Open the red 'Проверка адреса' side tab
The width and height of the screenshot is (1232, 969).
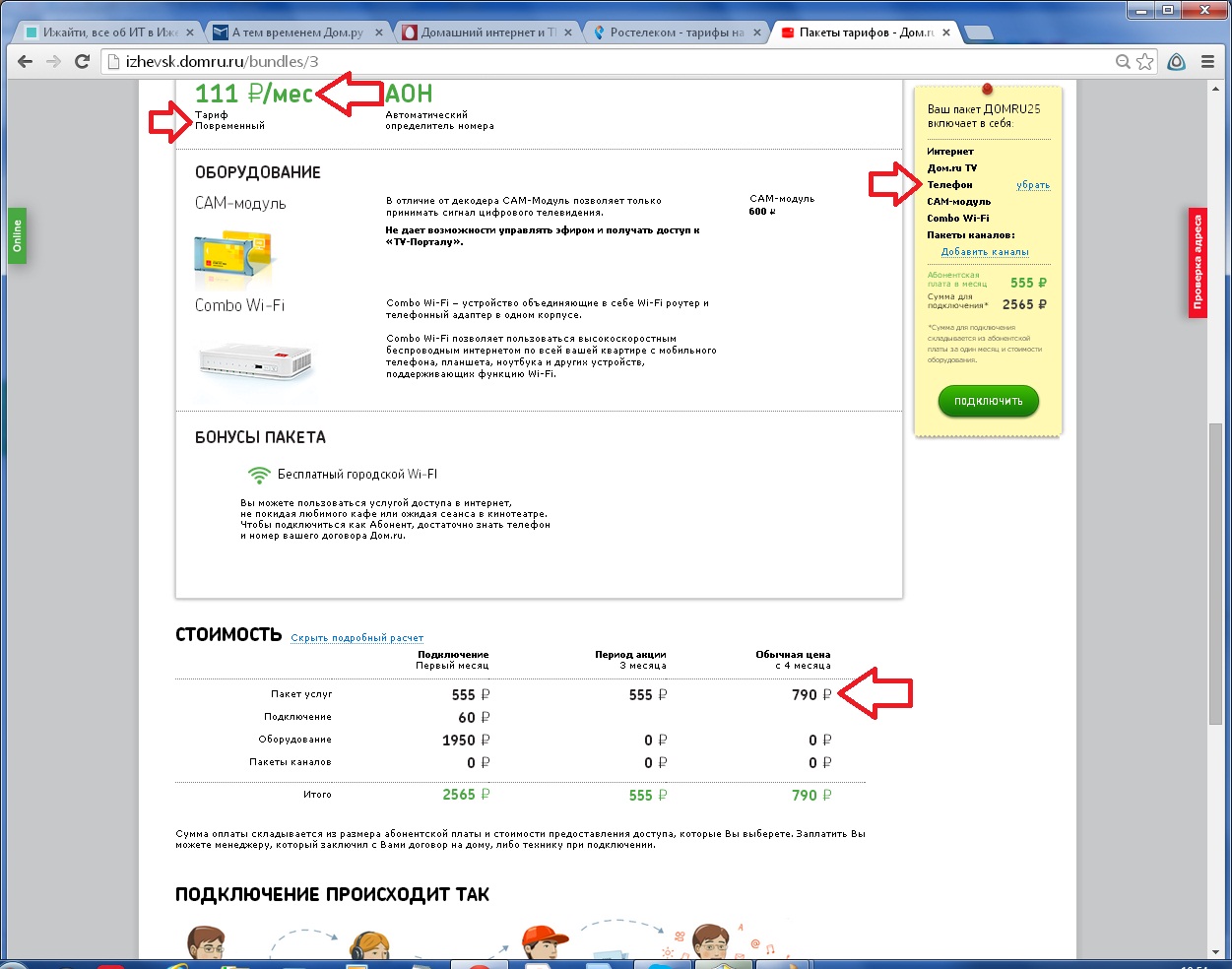pos(1198,263)
